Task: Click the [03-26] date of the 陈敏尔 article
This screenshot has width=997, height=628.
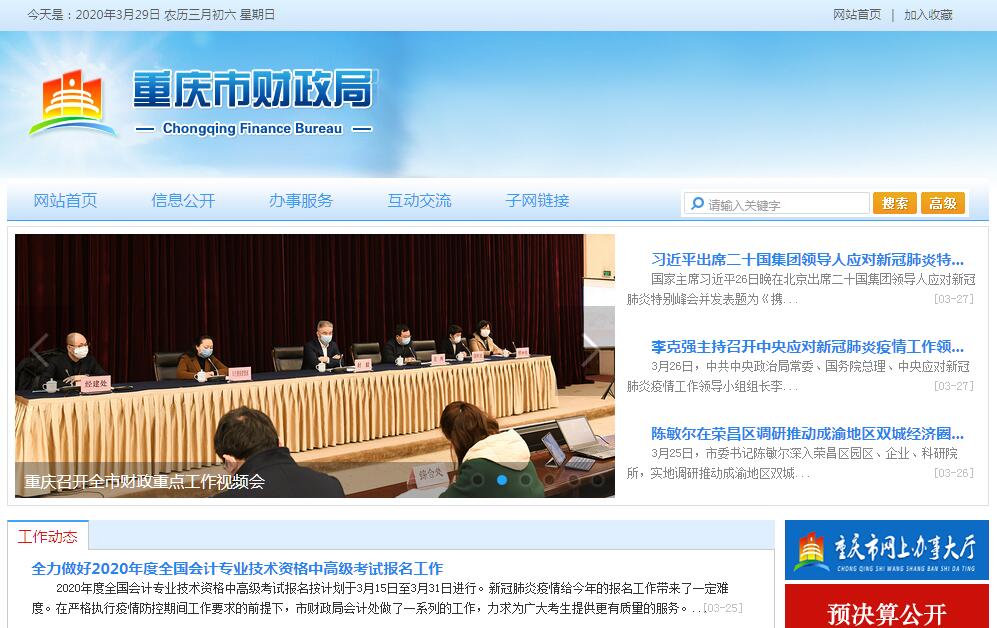Action: (954, 473)
